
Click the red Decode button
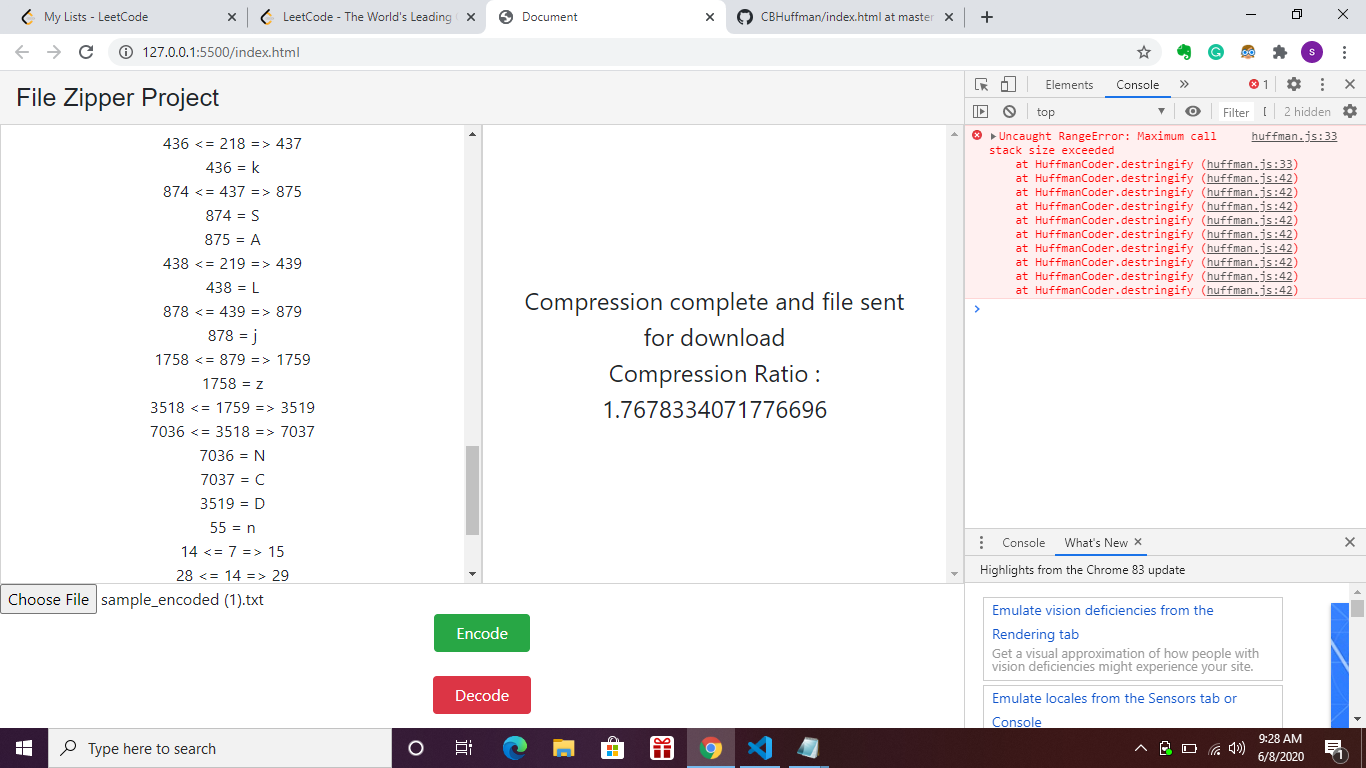[x=482, y=695]
